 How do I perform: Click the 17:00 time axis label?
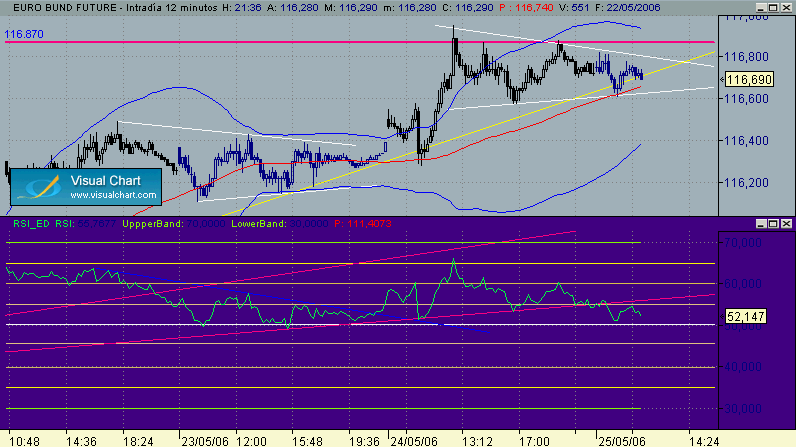534,441
